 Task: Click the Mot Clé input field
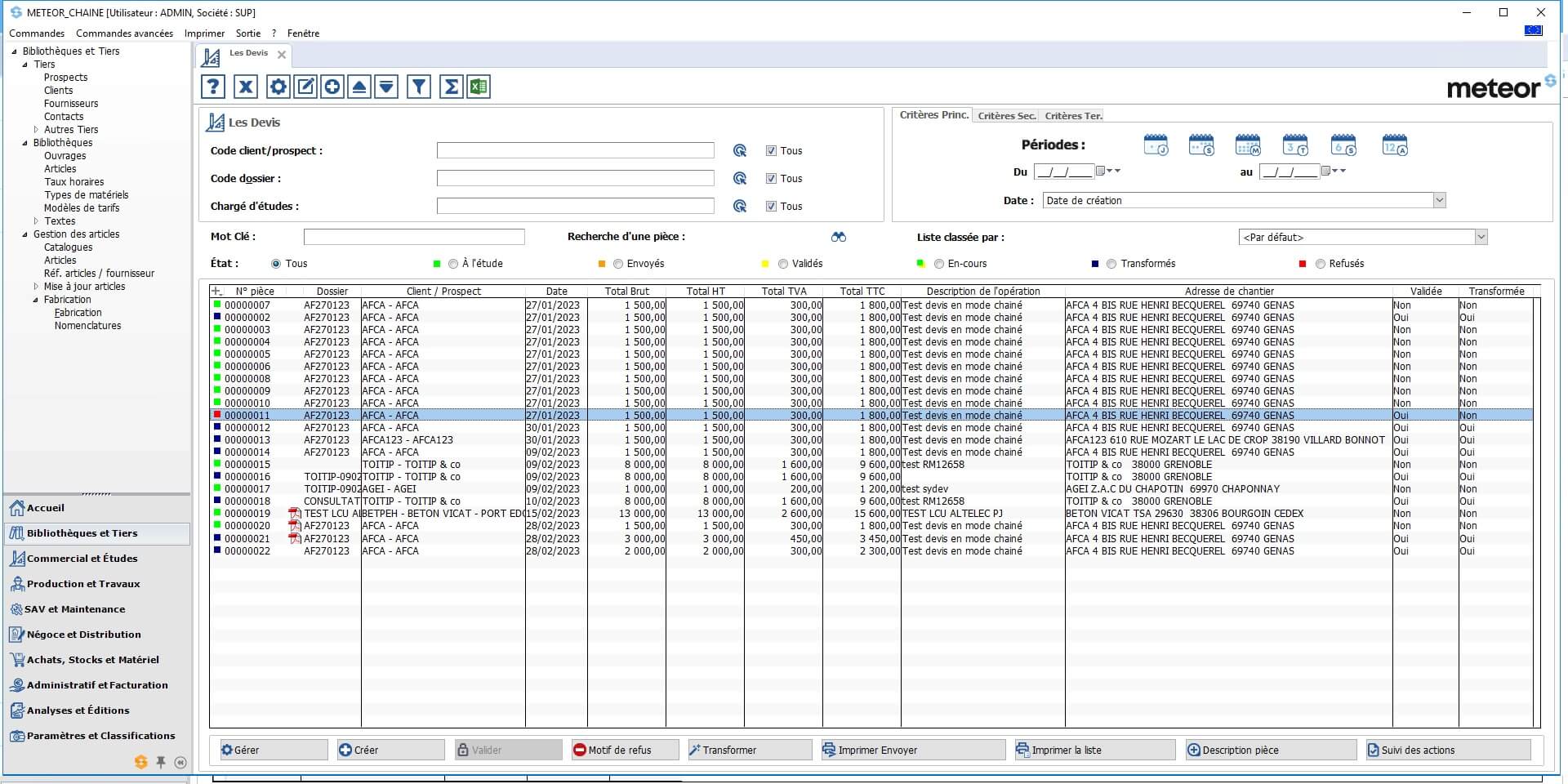tap(414, 237)
